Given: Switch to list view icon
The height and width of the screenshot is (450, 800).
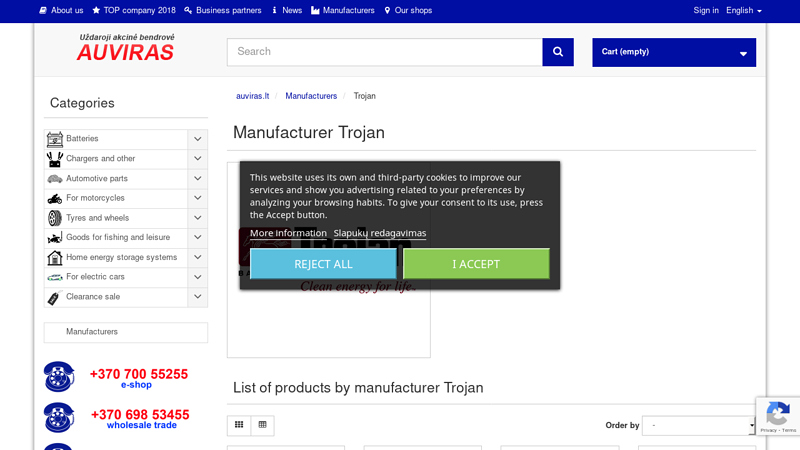Looking at the screenshot, I should pos(262,425).
